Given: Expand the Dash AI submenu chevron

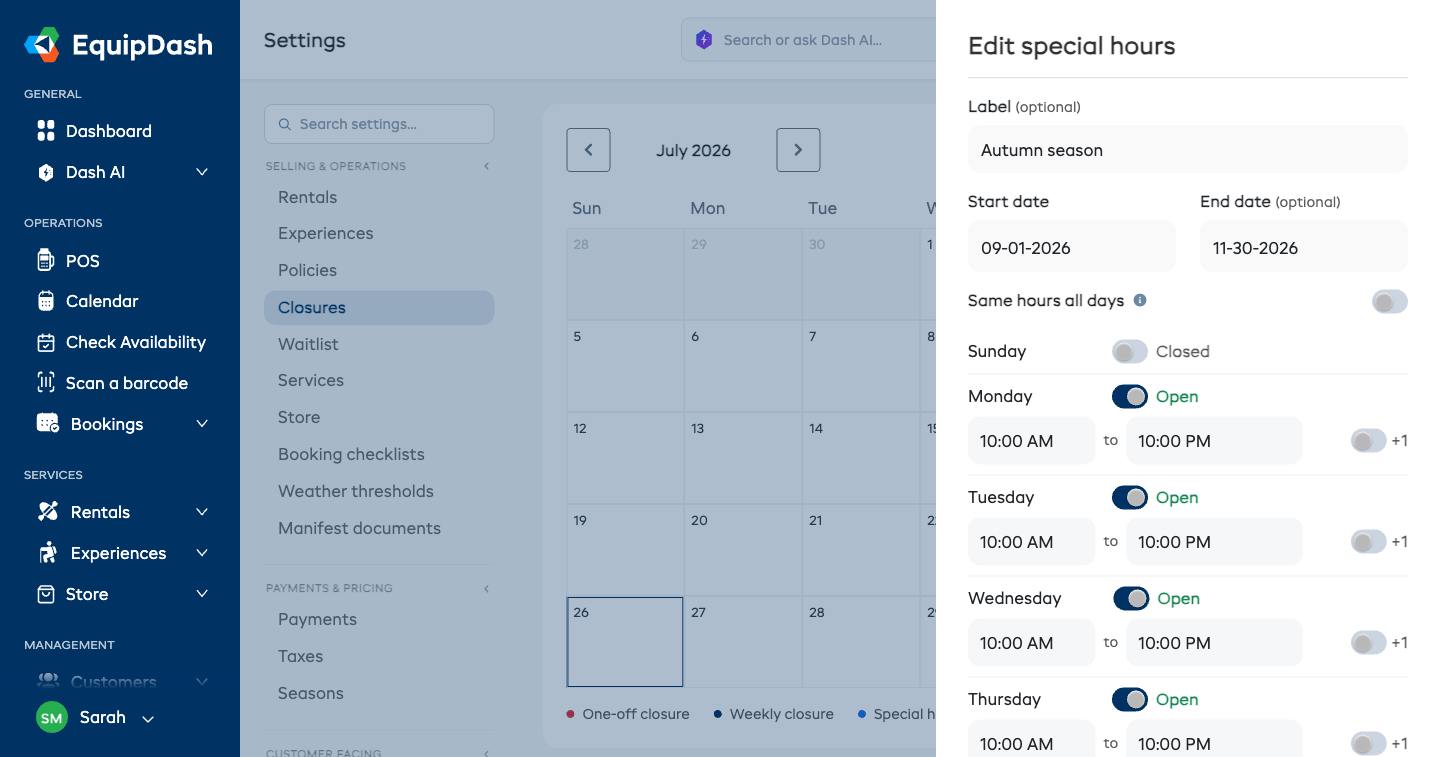Looking at the screenshot, I should pyautogui.click(x=202, y=172).
